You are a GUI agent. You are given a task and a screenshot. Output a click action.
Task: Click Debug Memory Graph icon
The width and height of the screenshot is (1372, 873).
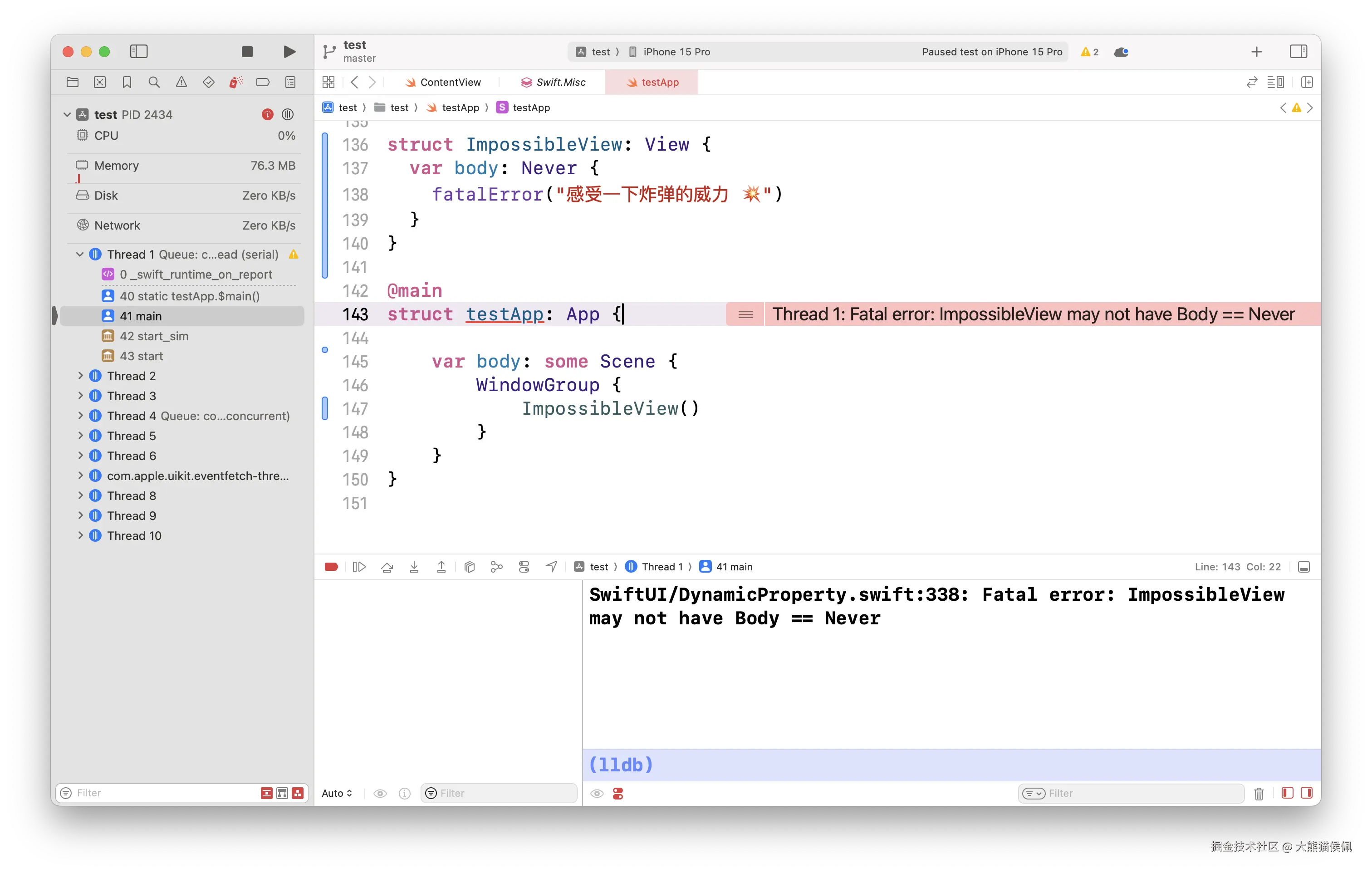click(x=496, y=566)
